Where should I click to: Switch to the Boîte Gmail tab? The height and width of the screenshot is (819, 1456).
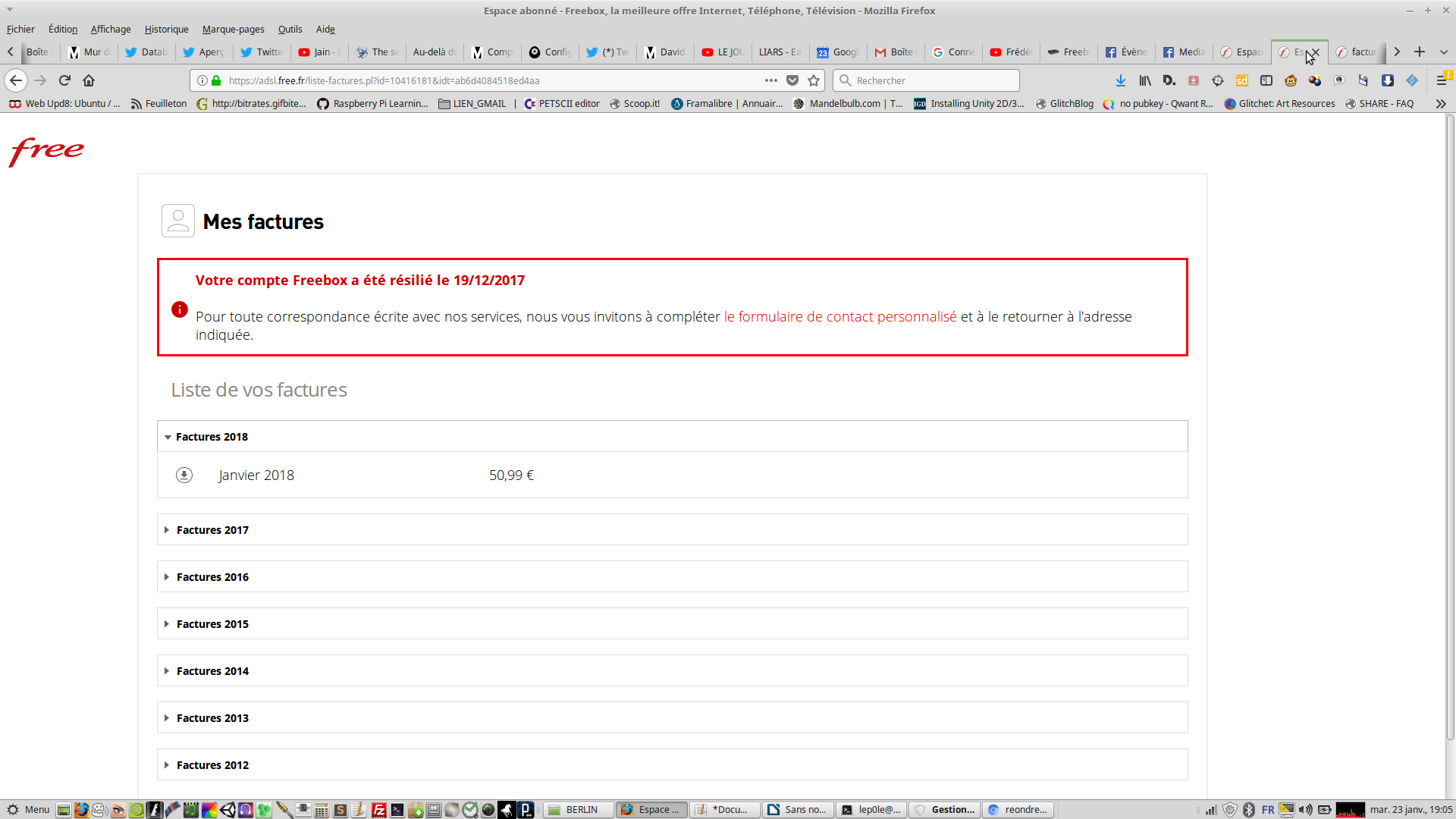[x=896, y=52]
